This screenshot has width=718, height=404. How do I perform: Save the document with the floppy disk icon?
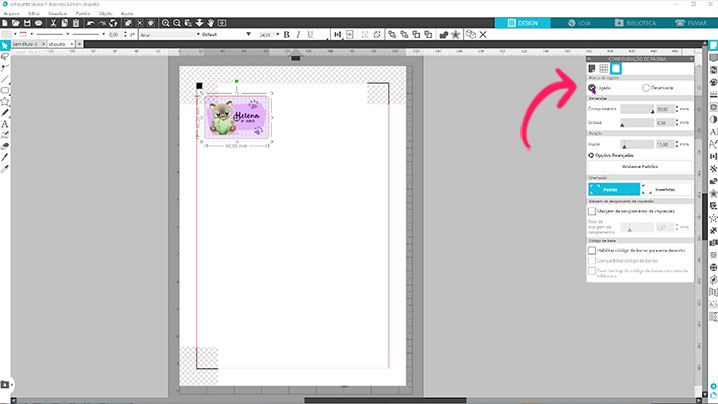[27, 23]
